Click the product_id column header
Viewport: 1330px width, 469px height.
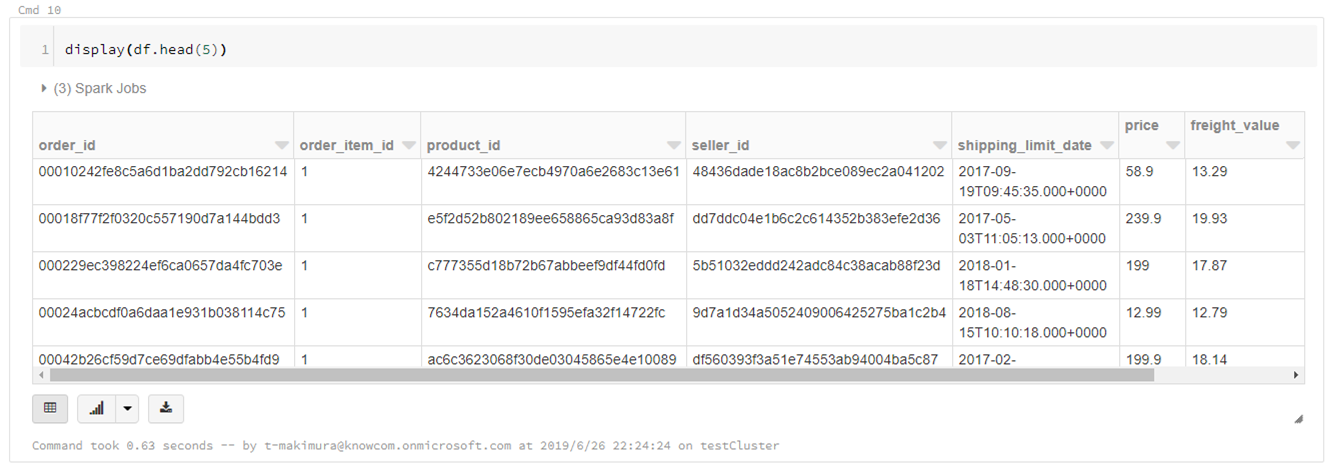click(463, 146)
